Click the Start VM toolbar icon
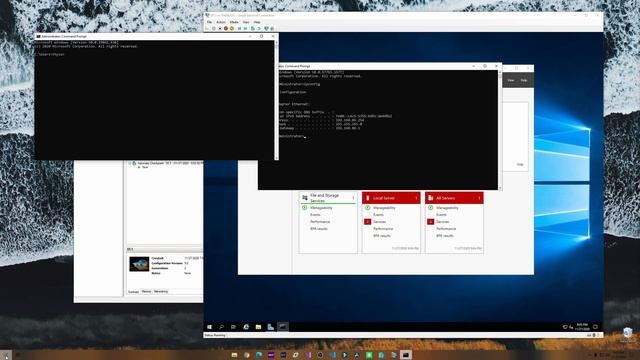Image resolution: width=640 pixels, height=360 pixels. pyautogui.click(x=213, y=28)
